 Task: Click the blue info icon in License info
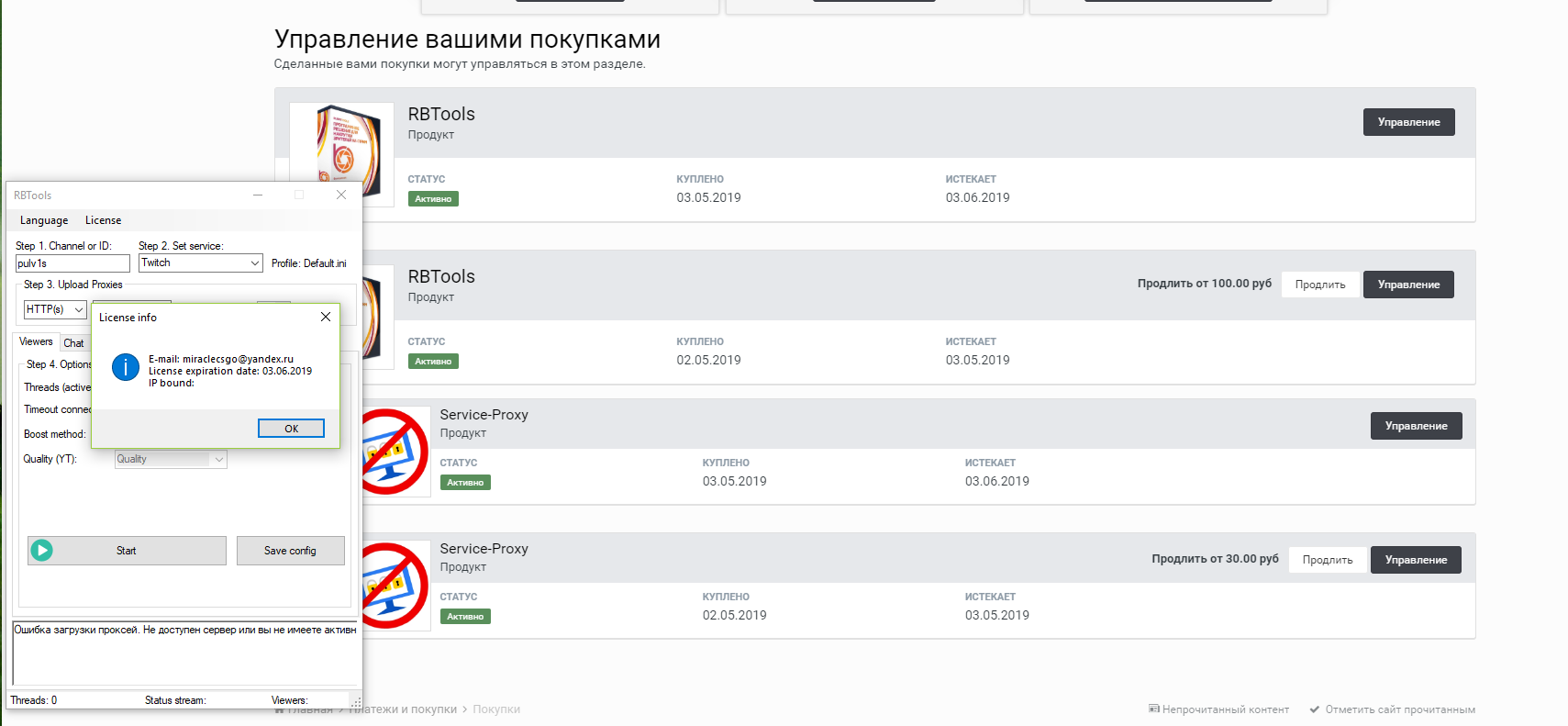point(126,368)
